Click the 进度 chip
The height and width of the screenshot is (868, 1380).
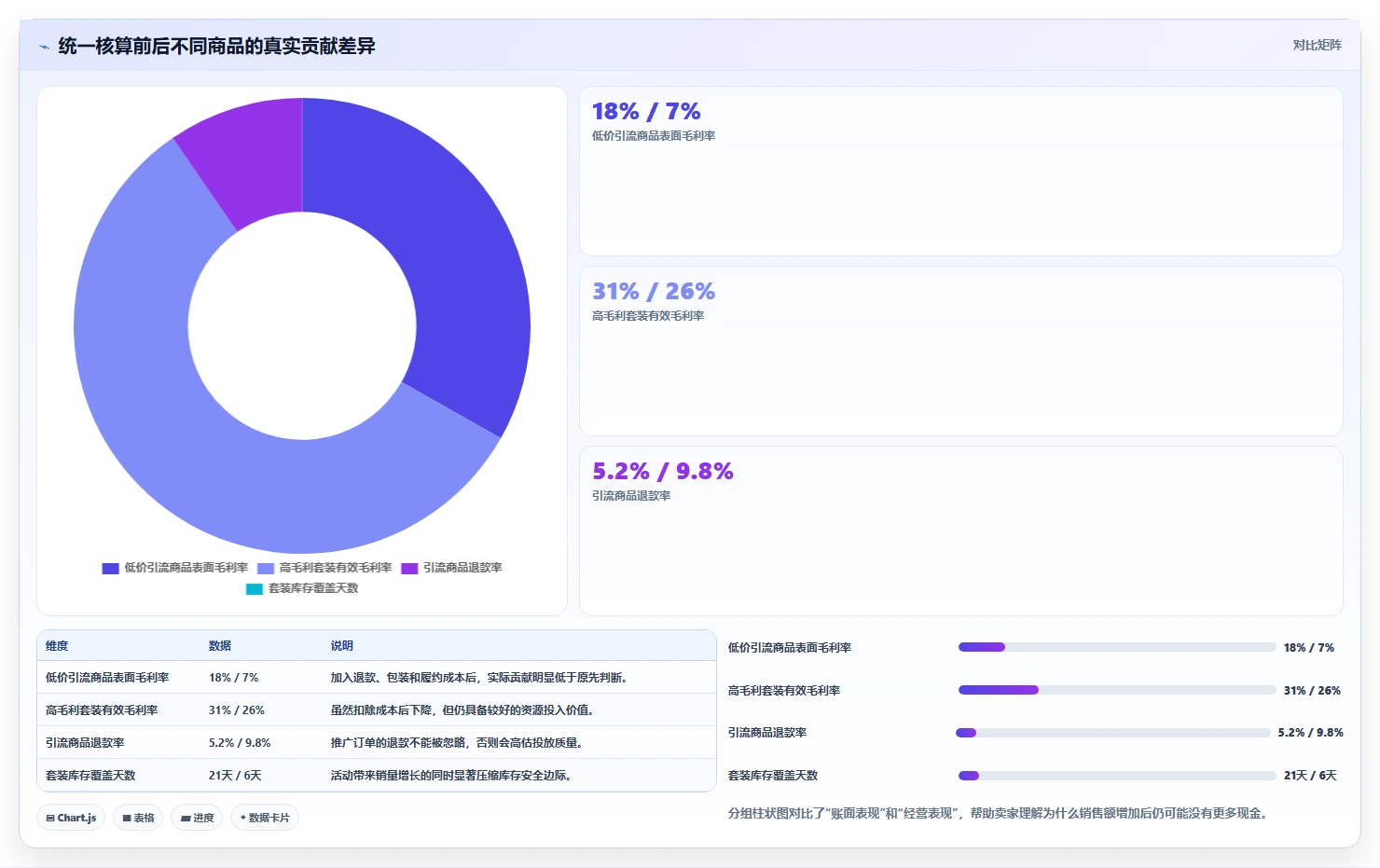(197, 818)
